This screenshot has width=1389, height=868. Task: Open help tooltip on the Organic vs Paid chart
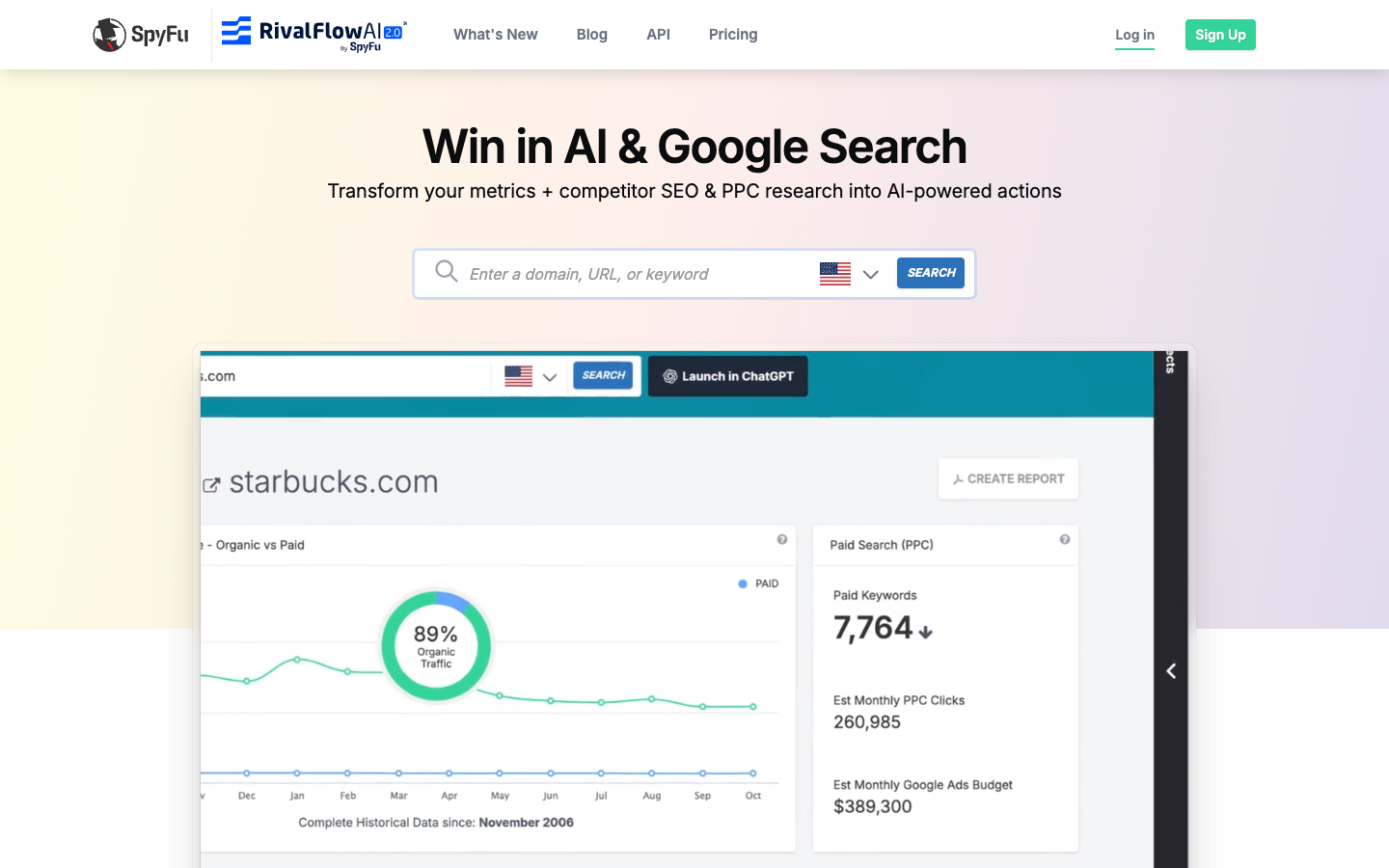point(779,538)
